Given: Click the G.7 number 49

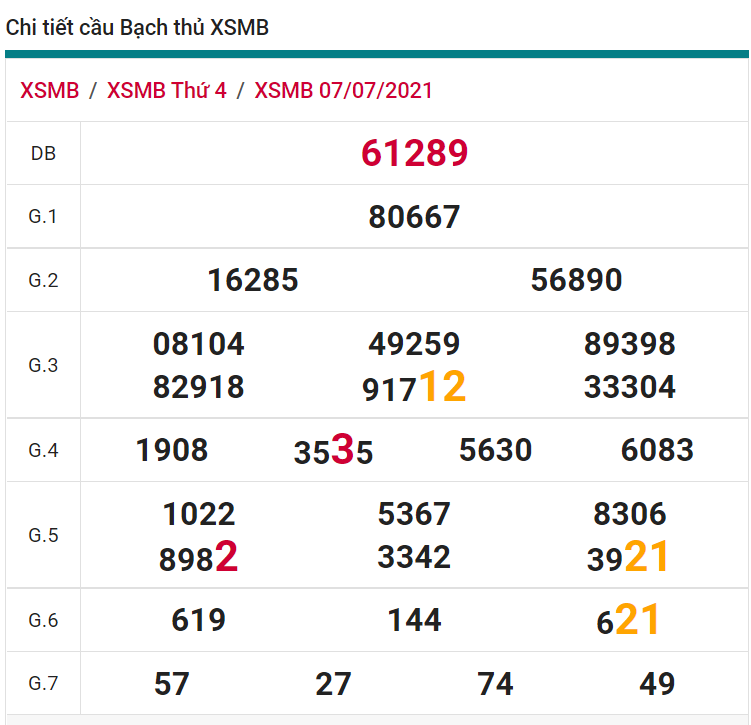Looking at the screenshot, I should tap(657, 684).
